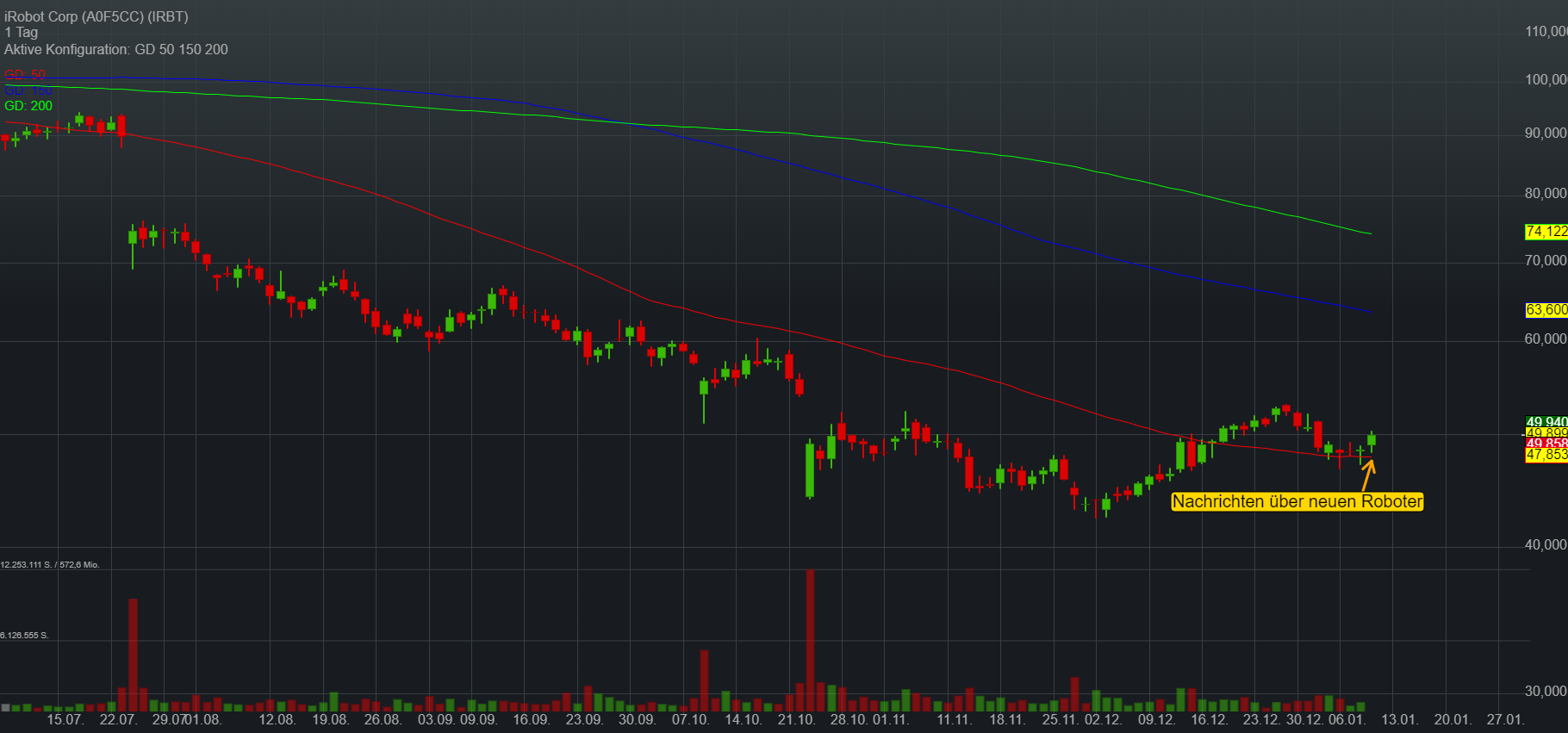1568x733 pixels.
Task: Click the 09.12. date label
Action: (x=1156, y=720)
